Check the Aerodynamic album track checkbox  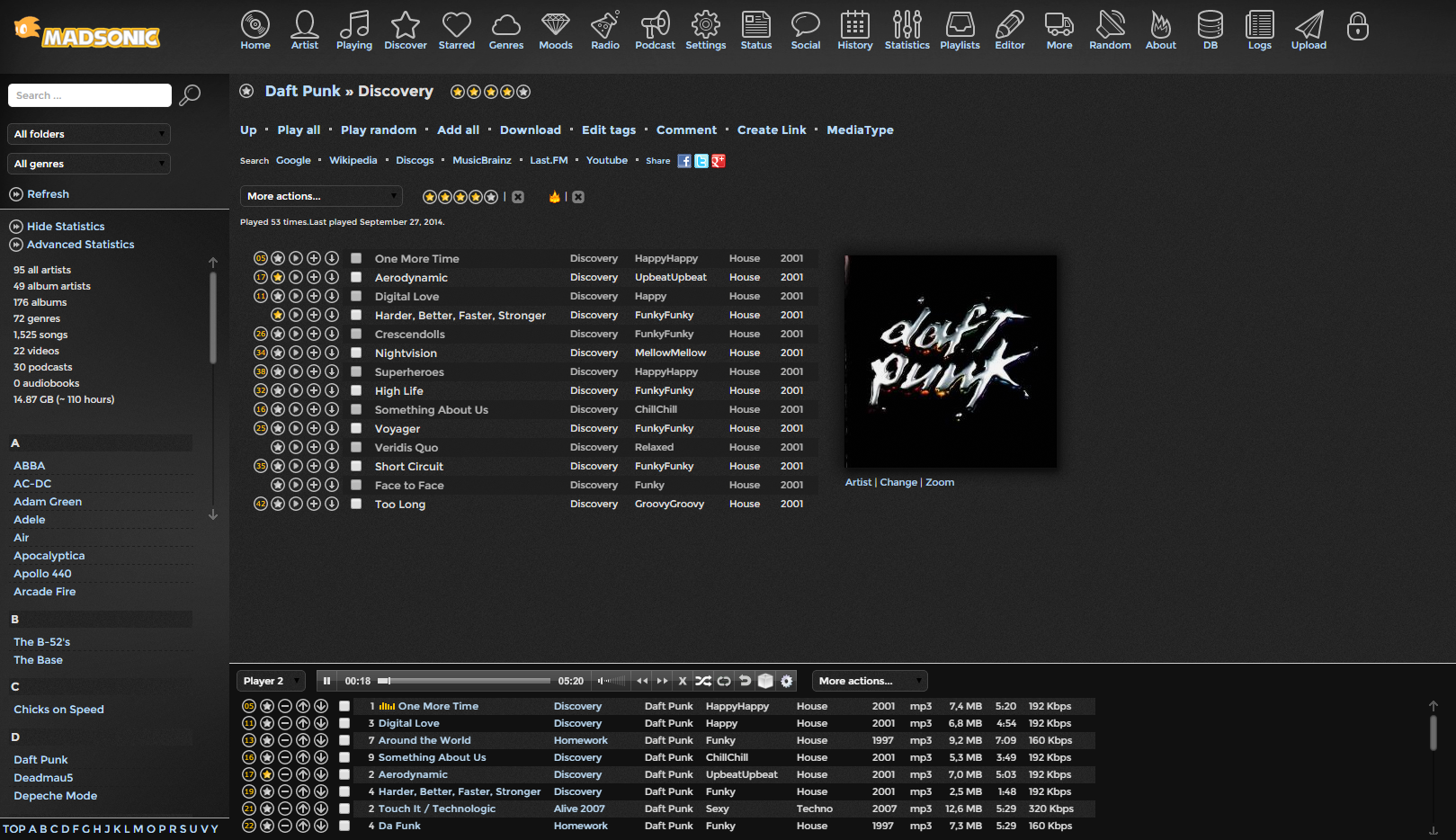coord(356,277)
